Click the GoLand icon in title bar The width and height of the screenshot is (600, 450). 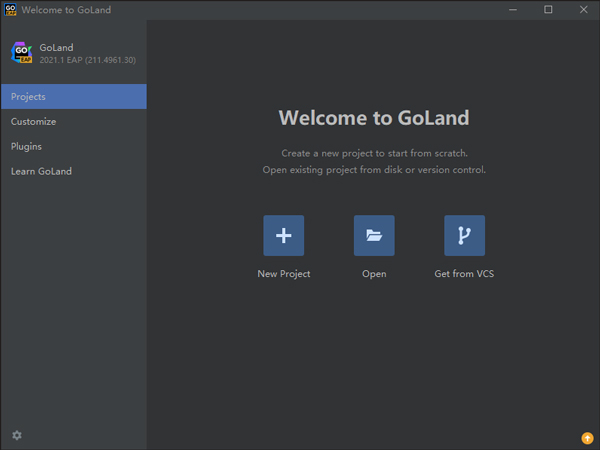(x=10, y=9)
